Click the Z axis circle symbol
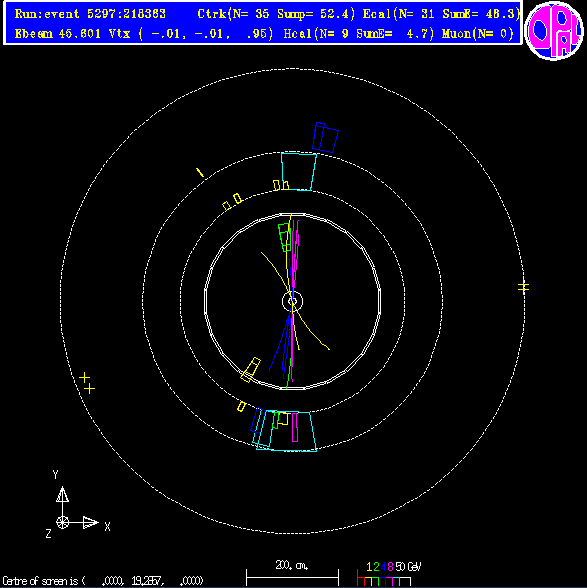Image resolution: width=587 pixels, height=588 pixels. pos(63,522)
